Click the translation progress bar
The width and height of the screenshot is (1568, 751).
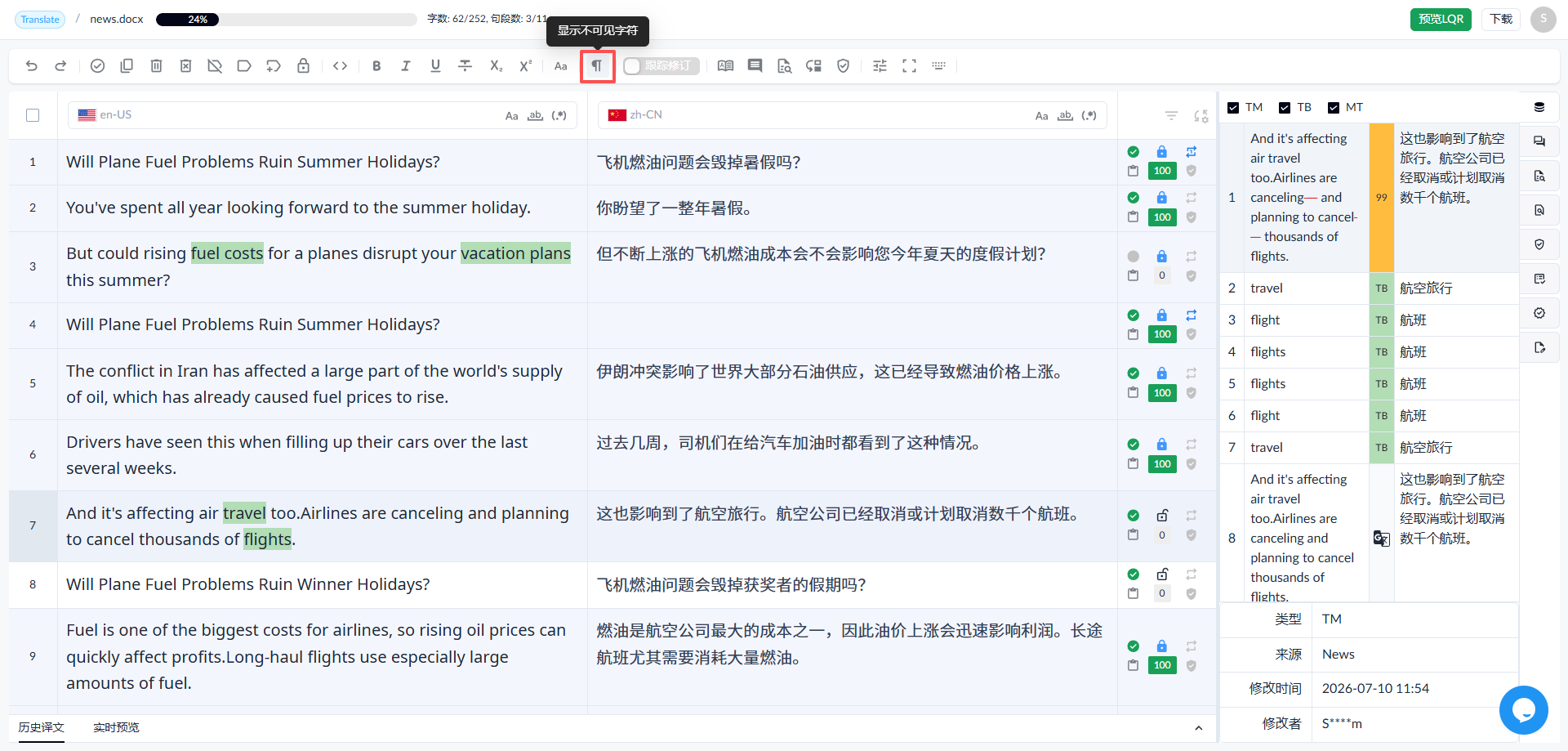(287, 20)
